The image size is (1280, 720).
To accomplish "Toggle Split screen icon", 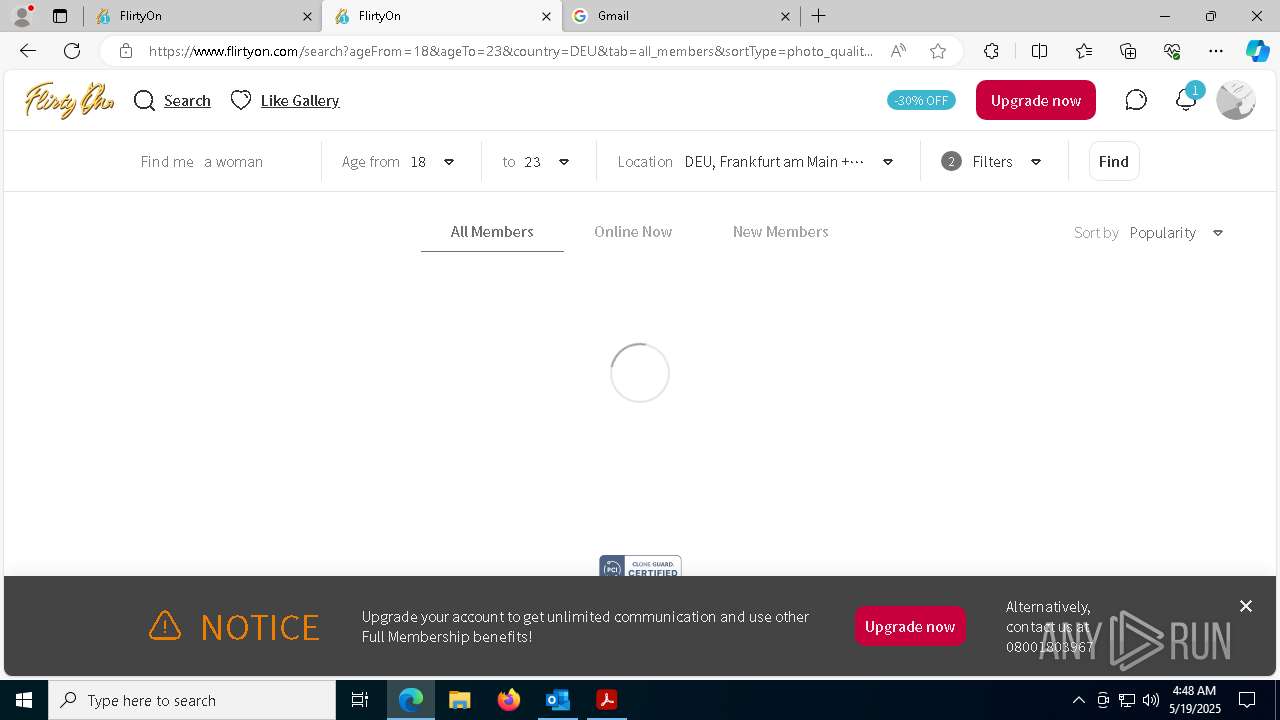I will coord(1039,51).
